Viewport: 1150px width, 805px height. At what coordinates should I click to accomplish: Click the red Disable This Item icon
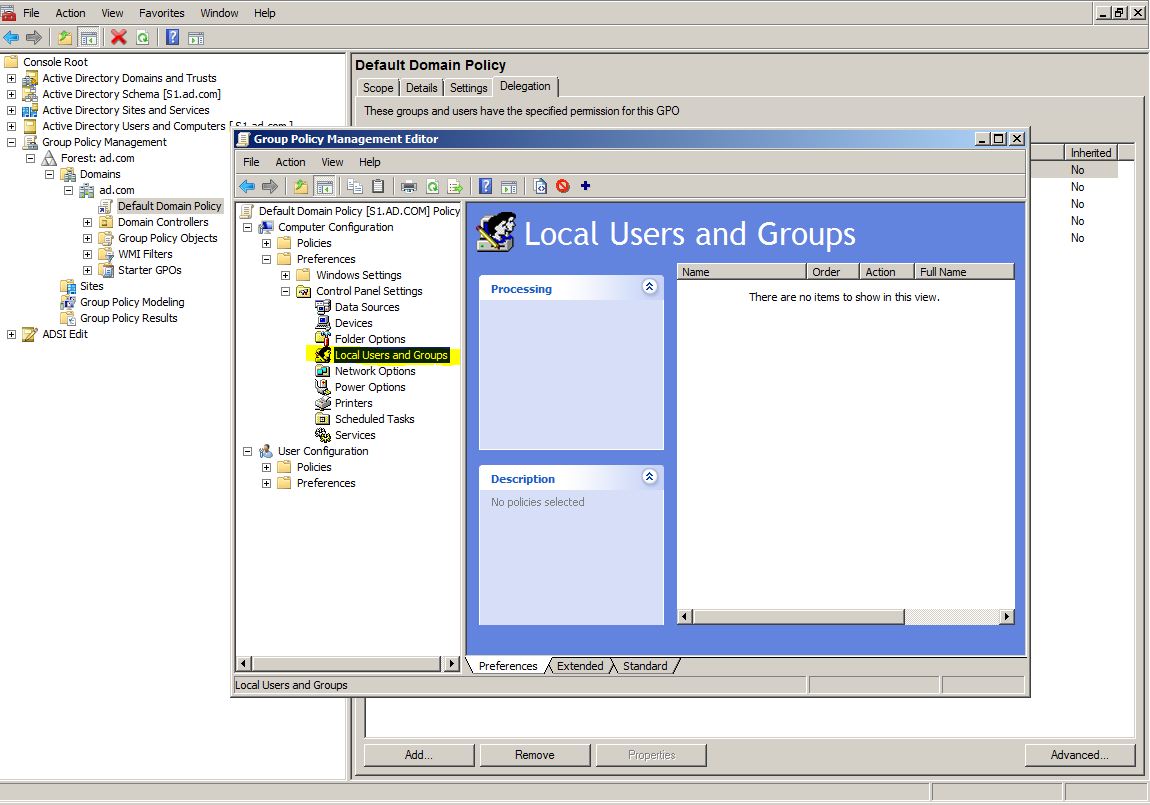click(563, 186)
